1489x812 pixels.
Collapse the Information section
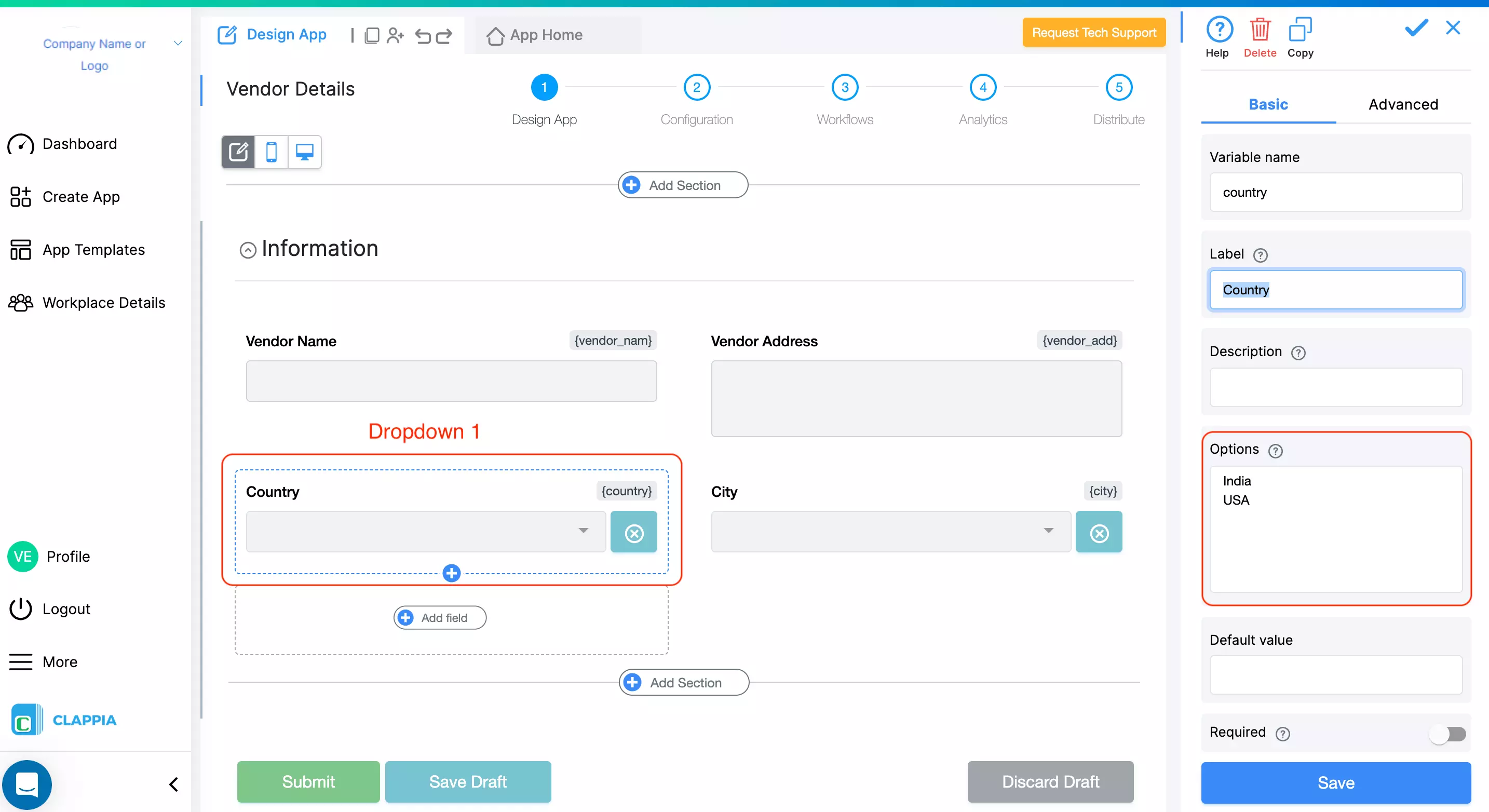pos(248,250)
